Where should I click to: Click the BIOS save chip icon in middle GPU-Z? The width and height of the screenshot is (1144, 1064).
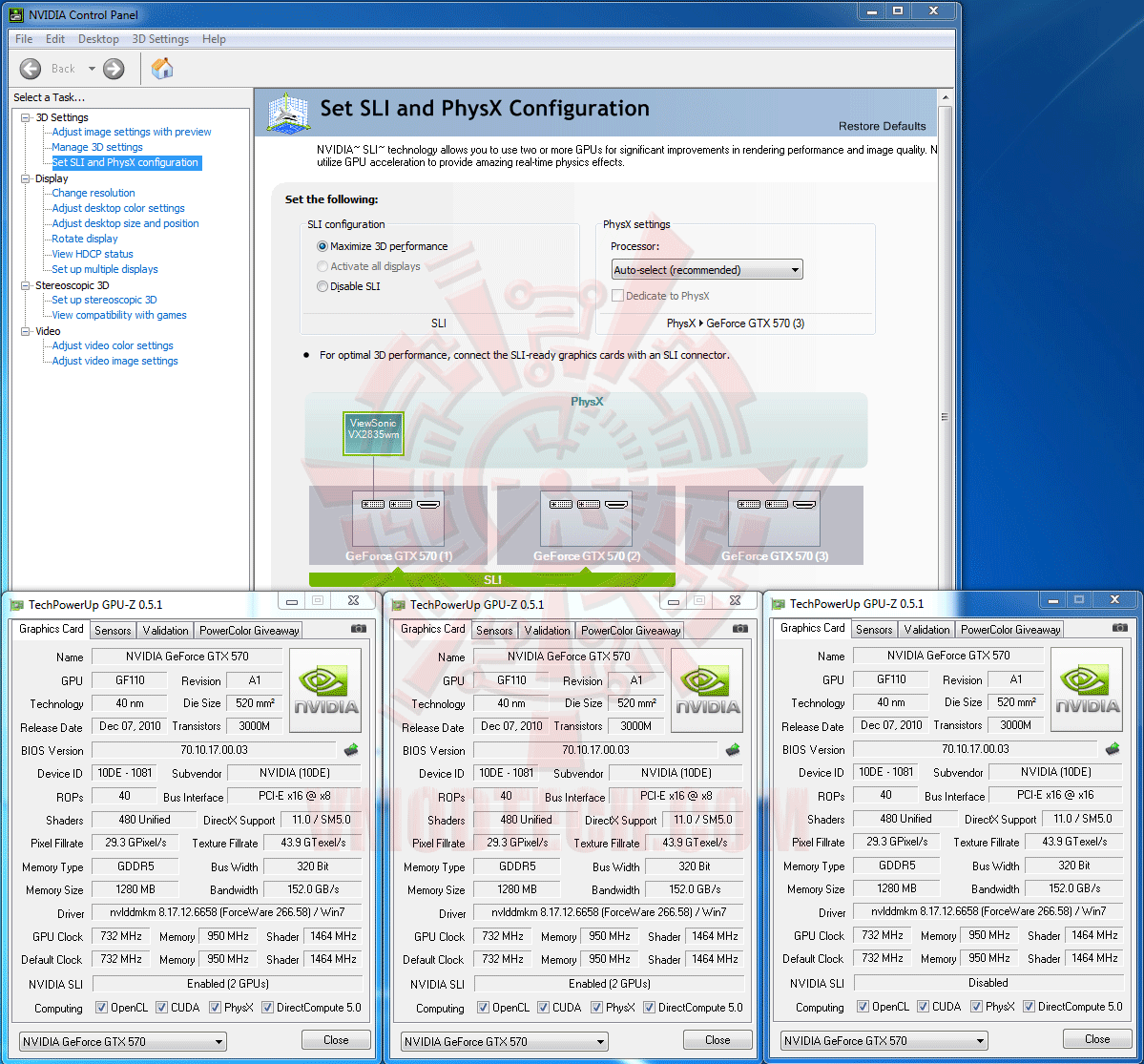click(733, 749)
